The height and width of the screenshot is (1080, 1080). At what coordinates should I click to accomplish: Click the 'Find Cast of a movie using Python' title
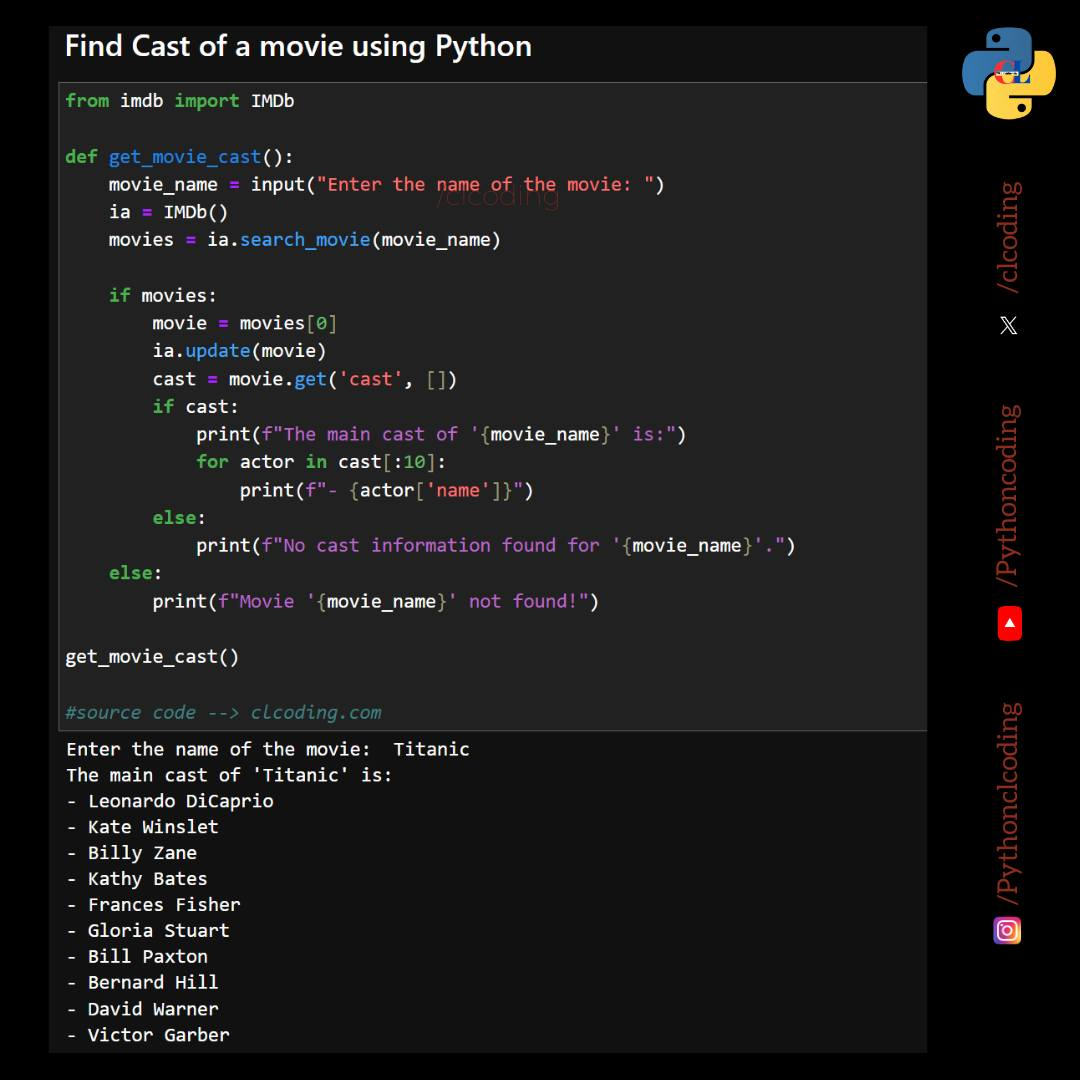(298, 46)
